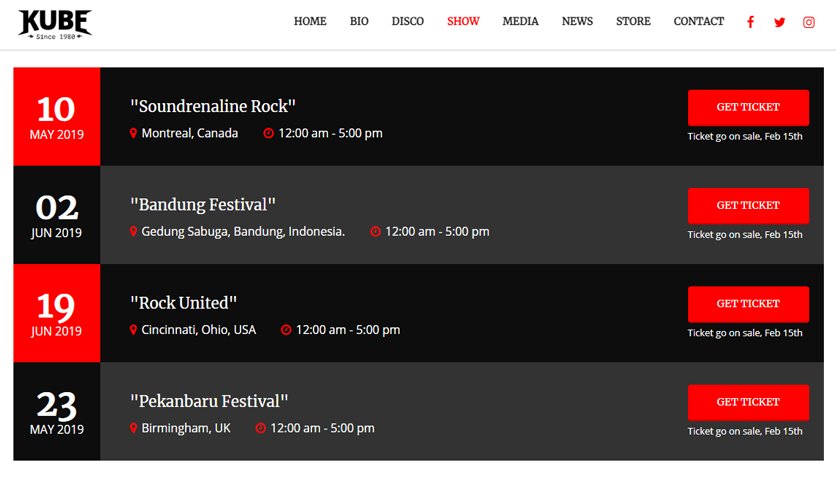Click location pin beside Birmingham, UK

point(133,428)
